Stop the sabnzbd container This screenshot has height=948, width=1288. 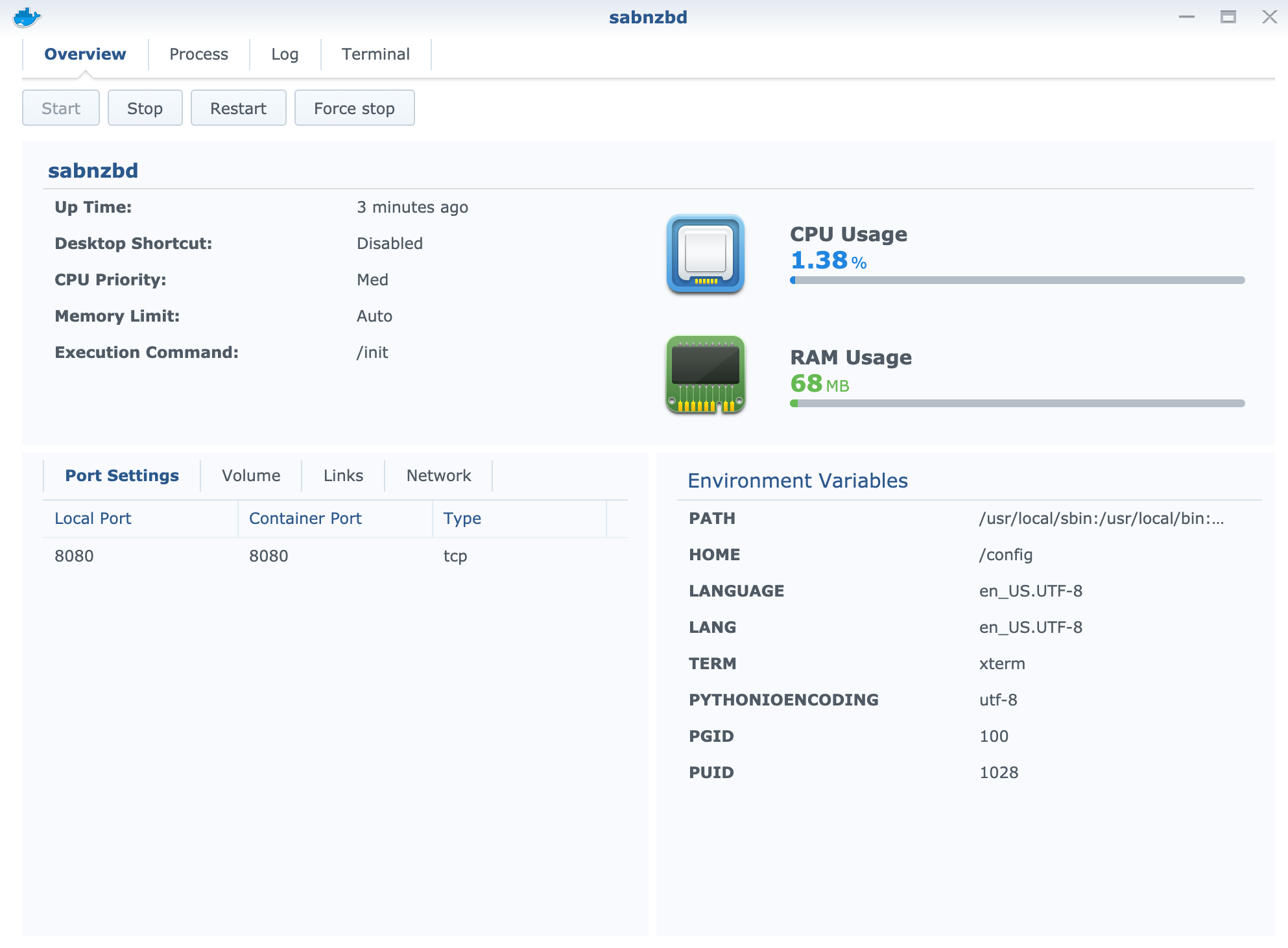click(145, 108)
